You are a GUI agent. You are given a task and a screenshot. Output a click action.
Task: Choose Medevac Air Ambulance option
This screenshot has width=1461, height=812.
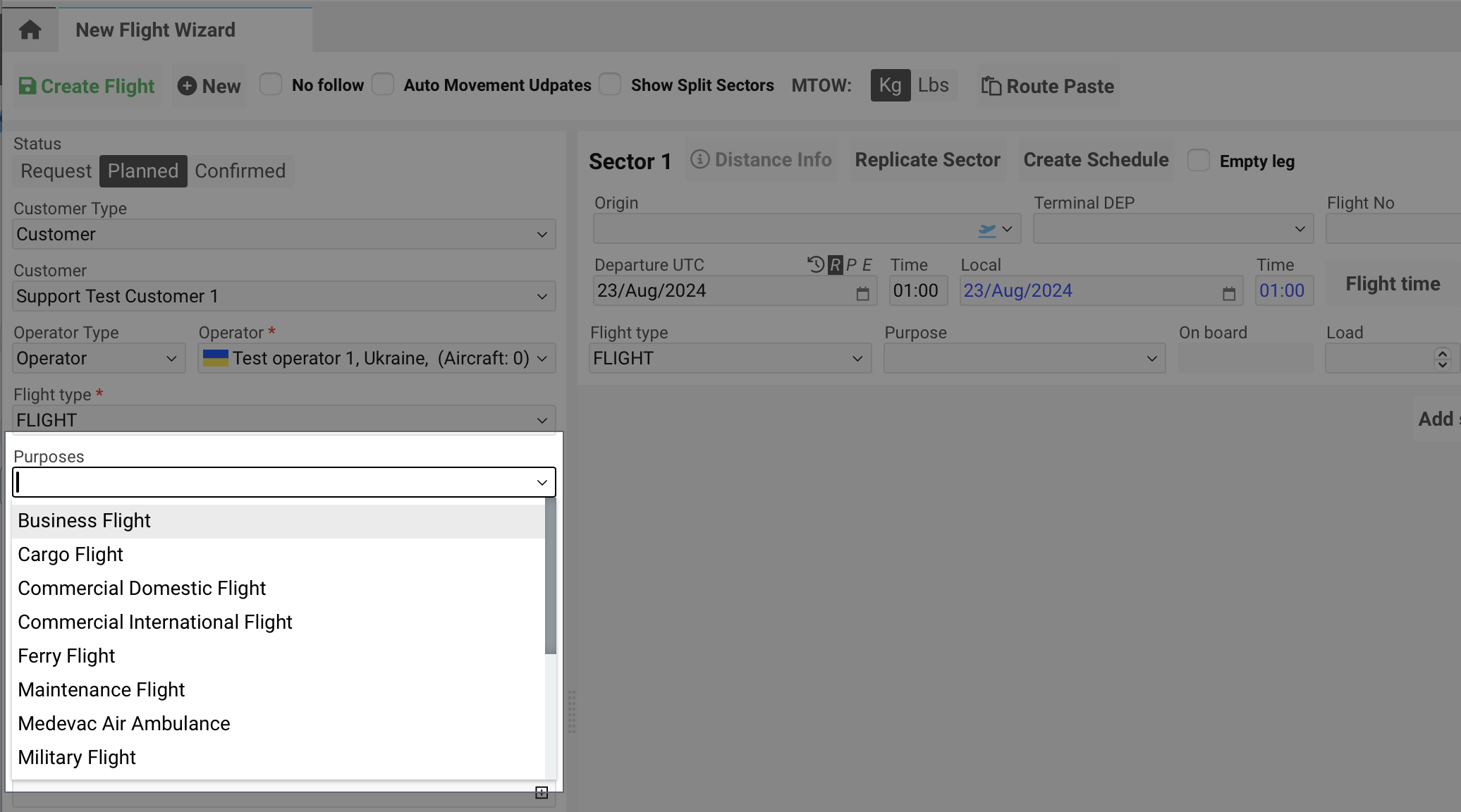[124, 724]
